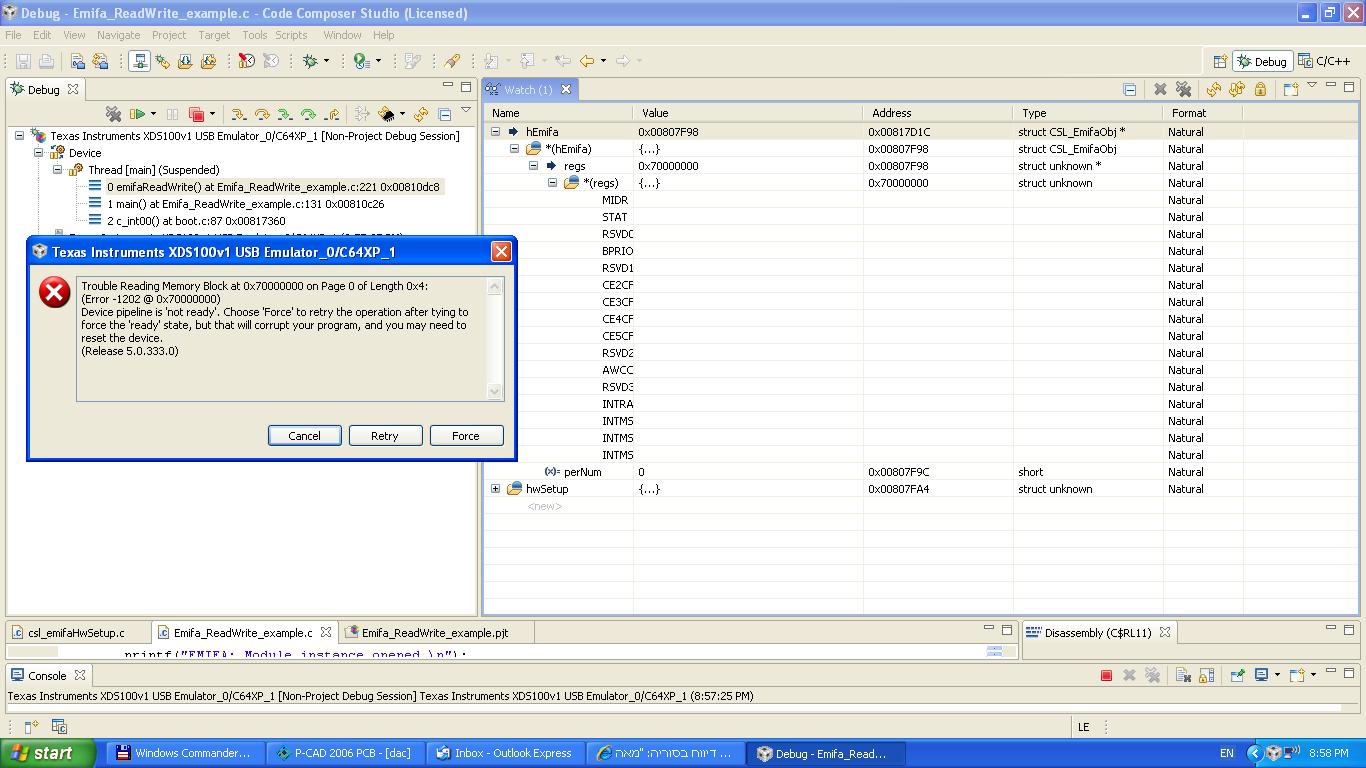This screenshot has height=768, width=1366.
Task: Click the Remove All Watches double-X icon
Action: 1184,89
